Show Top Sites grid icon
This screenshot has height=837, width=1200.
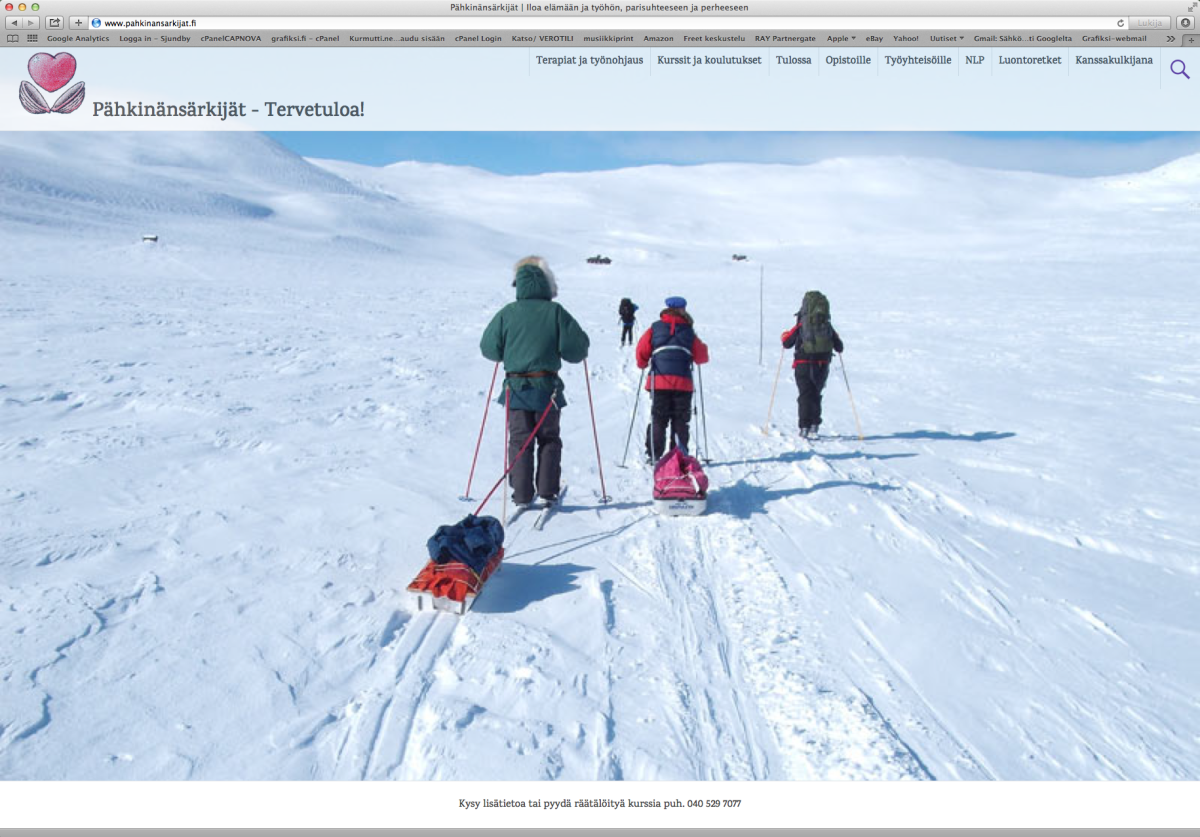[x=32, y=38]
